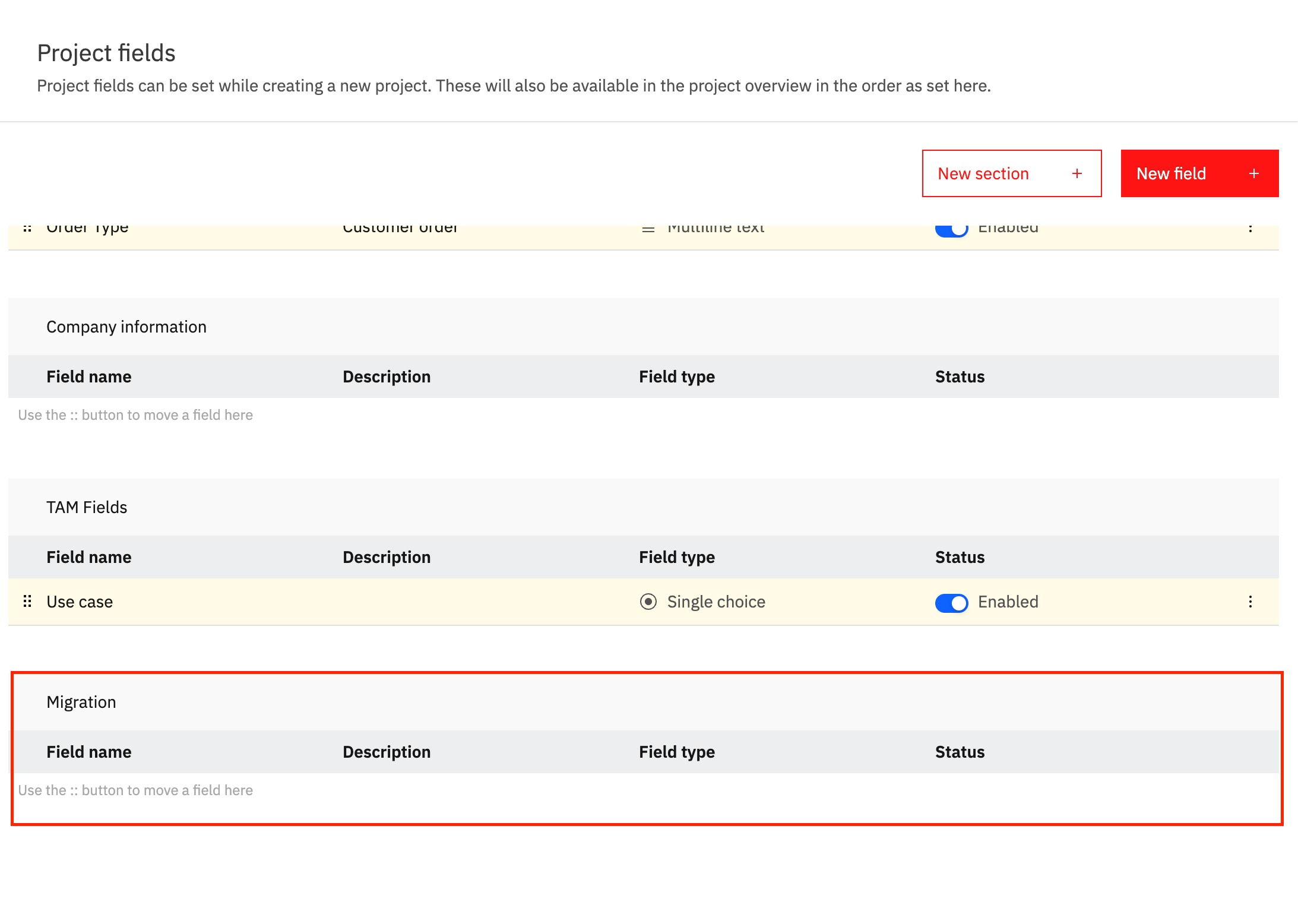
Task: Select the Company information section header
Action: point(126,327)
